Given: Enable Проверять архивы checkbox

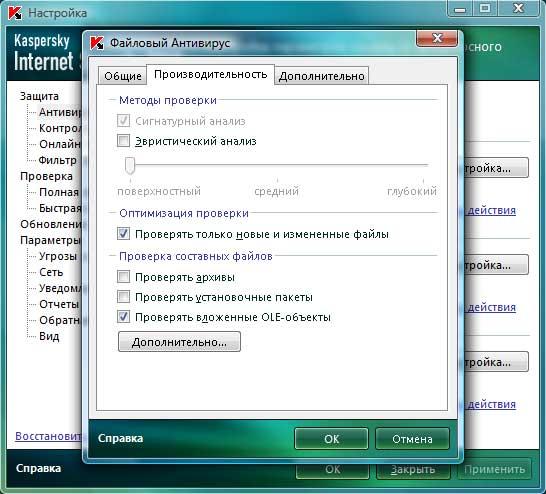Looking at the screenshot, I should tap(123, 277).
